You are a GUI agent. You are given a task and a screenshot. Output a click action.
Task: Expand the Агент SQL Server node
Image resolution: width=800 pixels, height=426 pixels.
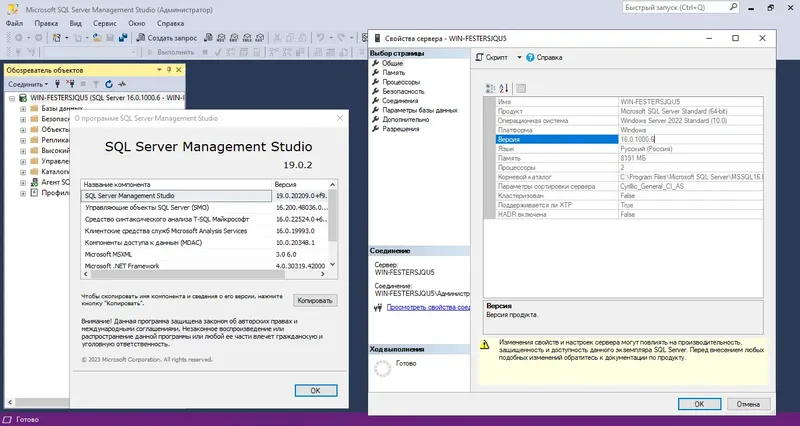23,183
